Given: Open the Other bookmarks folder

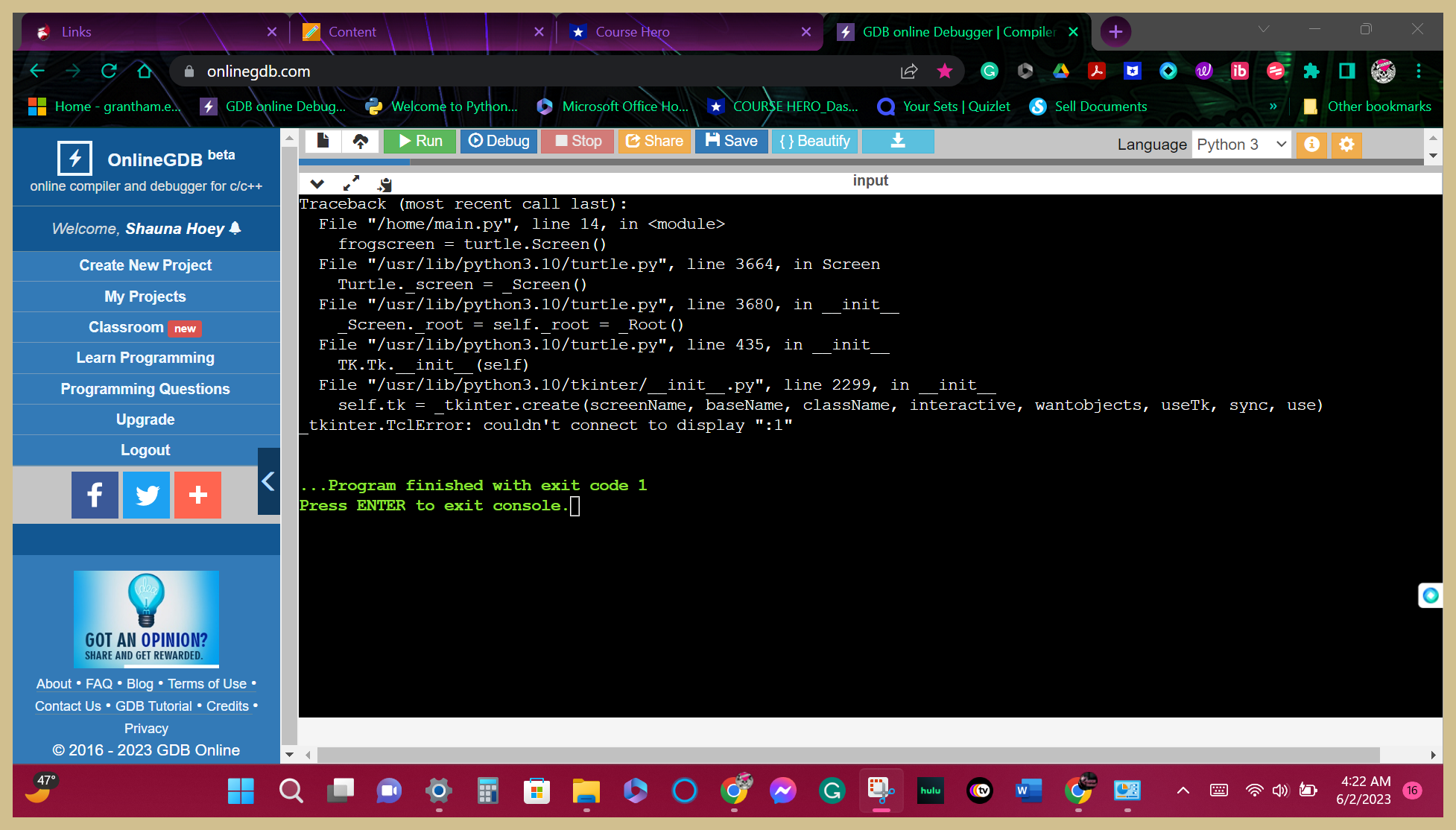Looking at the screenshot, I should [1367, 107].
